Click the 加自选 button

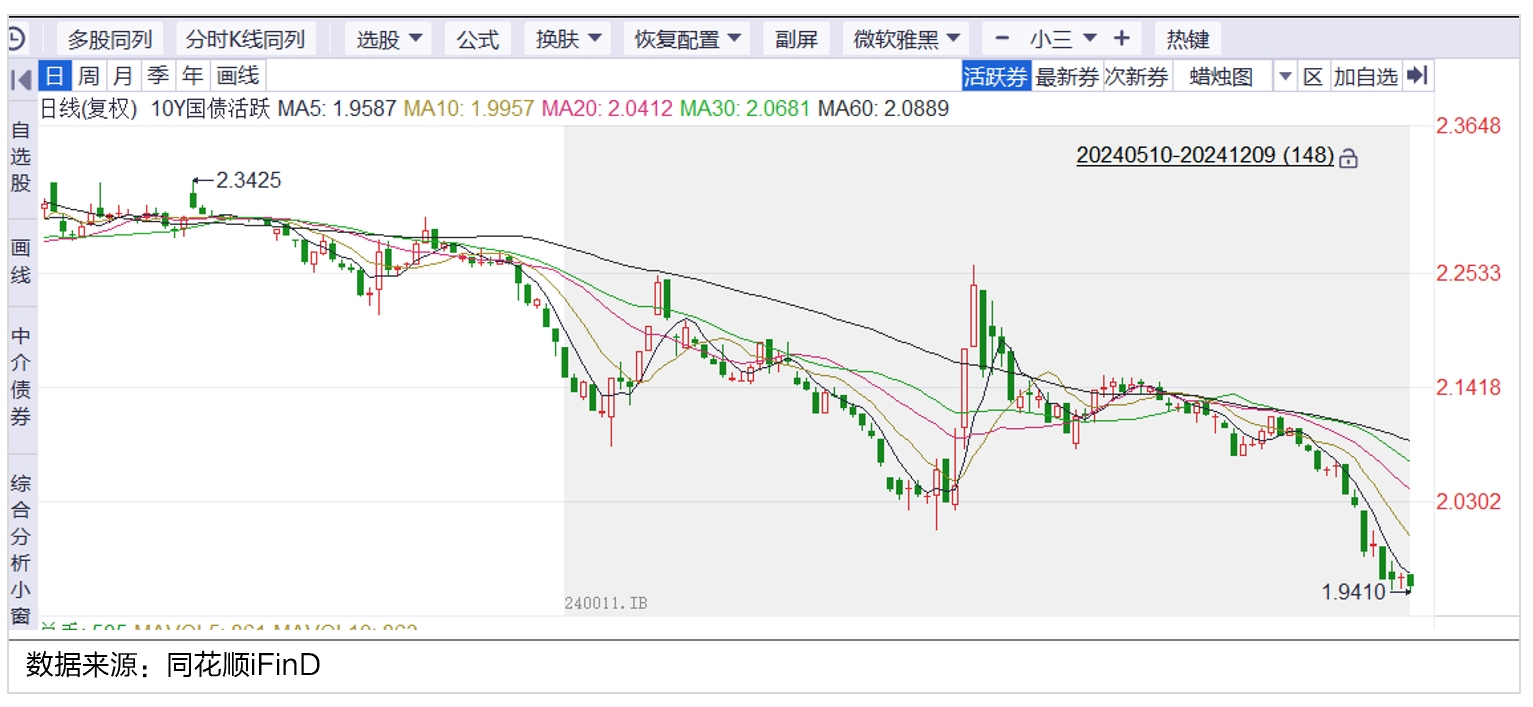(x=1365, y=76)
